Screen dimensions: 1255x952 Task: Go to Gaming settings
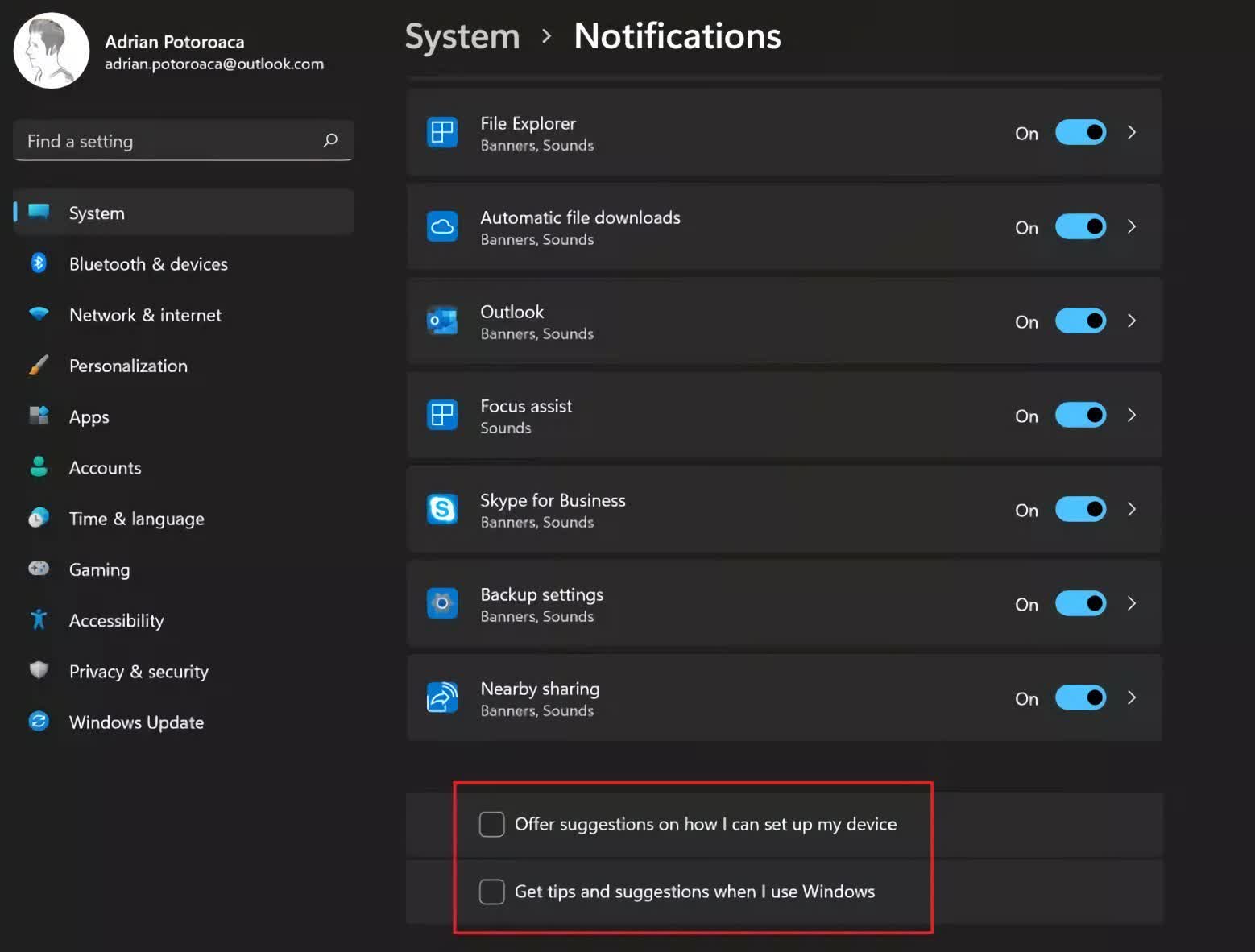coord(184,569)
